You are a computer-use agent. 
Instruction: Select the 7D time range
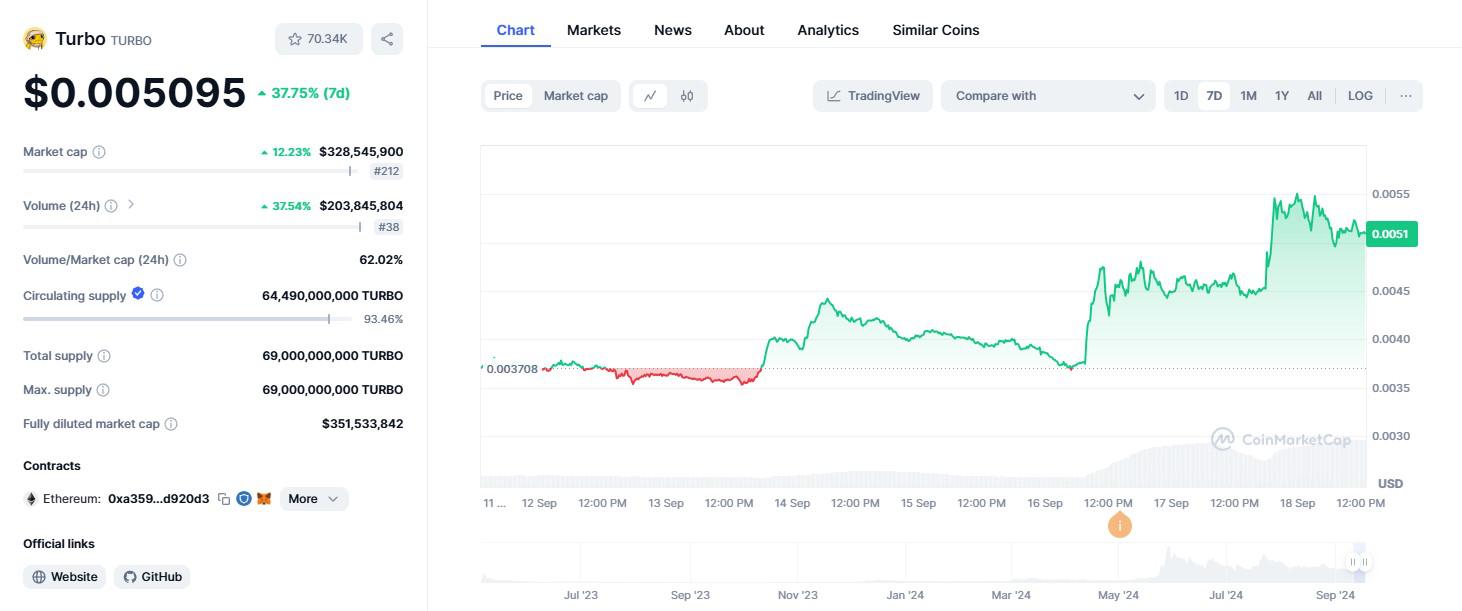pyautogui.click(x=1214, y=96)
